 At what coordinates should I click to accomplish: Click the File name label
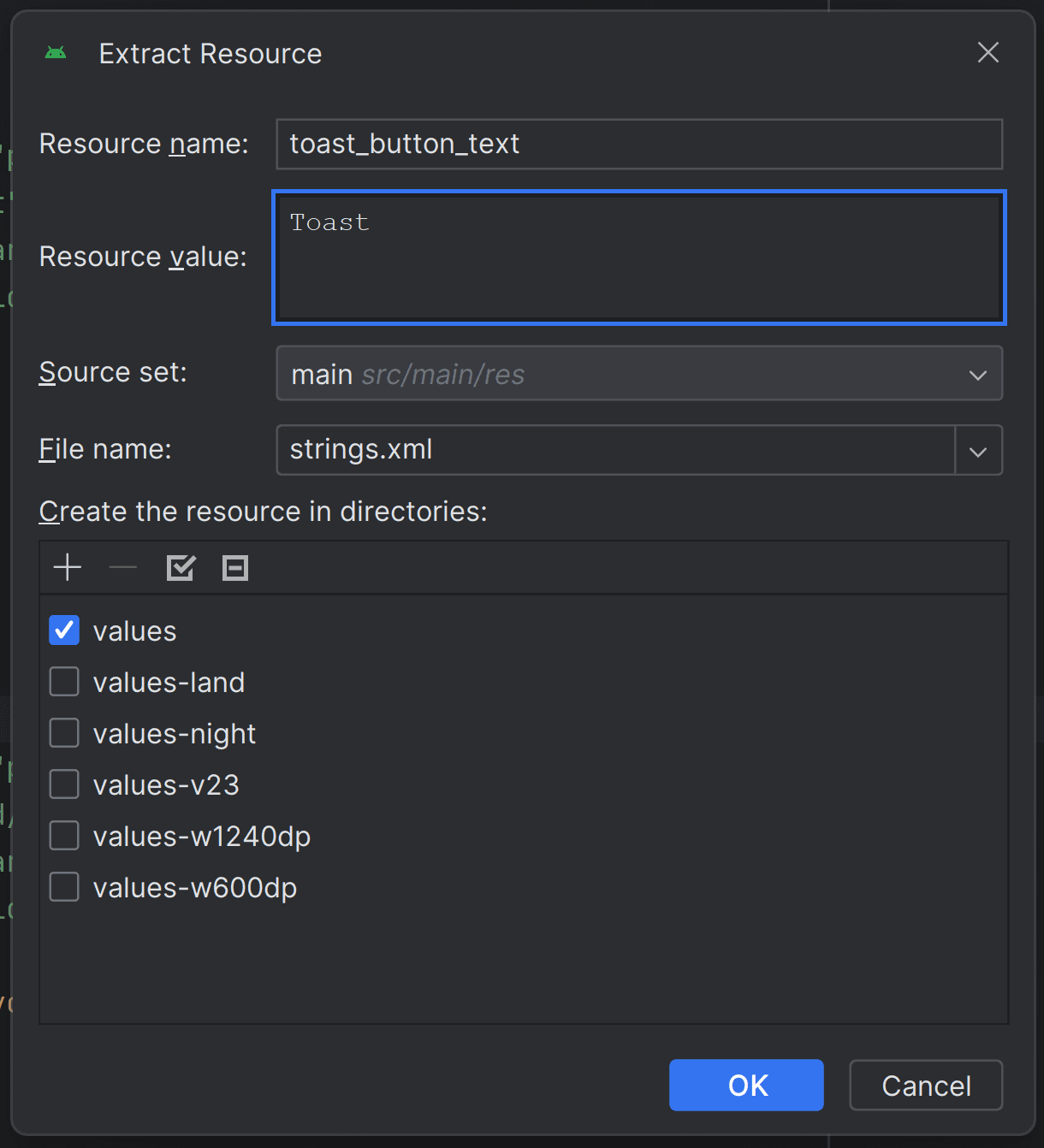coord(105,449)
